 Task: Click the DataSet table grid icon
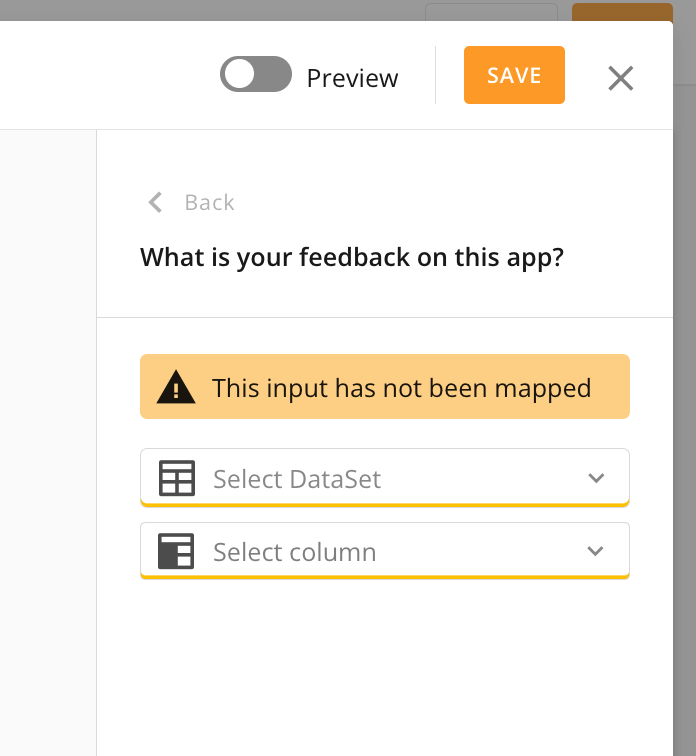coord(177,479)
